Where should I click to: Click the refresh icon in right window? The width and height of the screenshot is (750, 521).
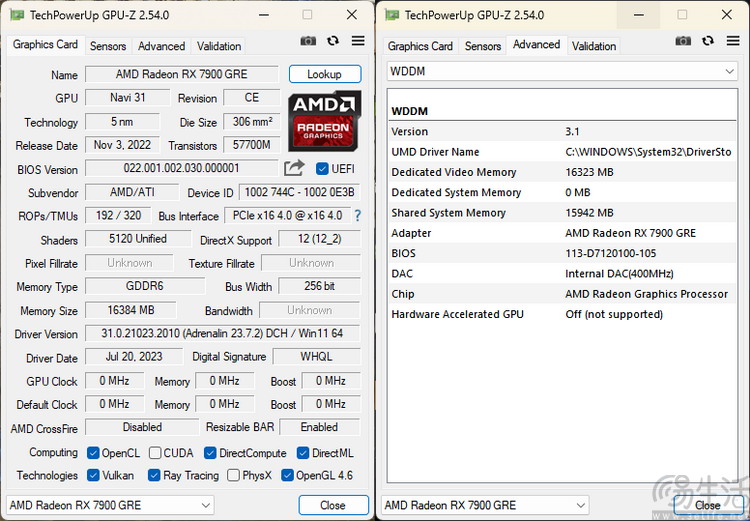[x=708, y=42]
